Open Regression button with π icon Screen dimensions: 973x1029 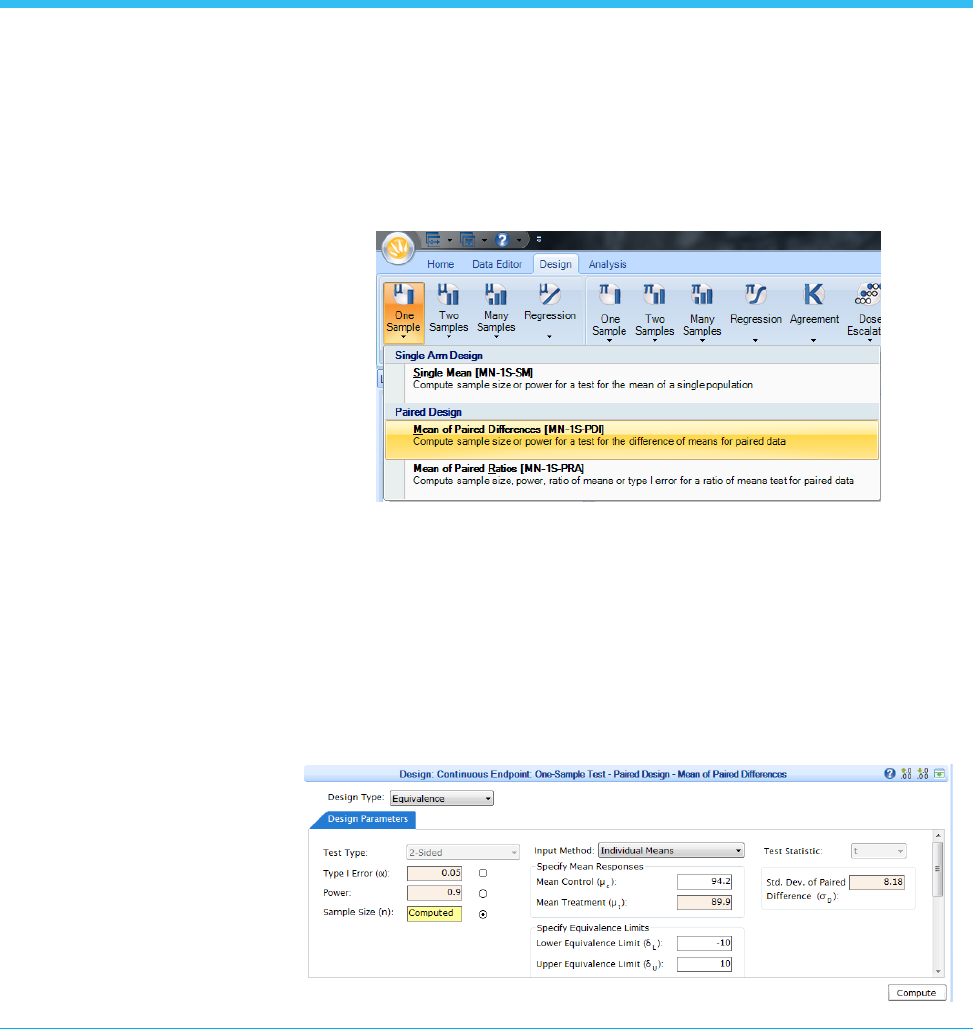click(756, 312)
